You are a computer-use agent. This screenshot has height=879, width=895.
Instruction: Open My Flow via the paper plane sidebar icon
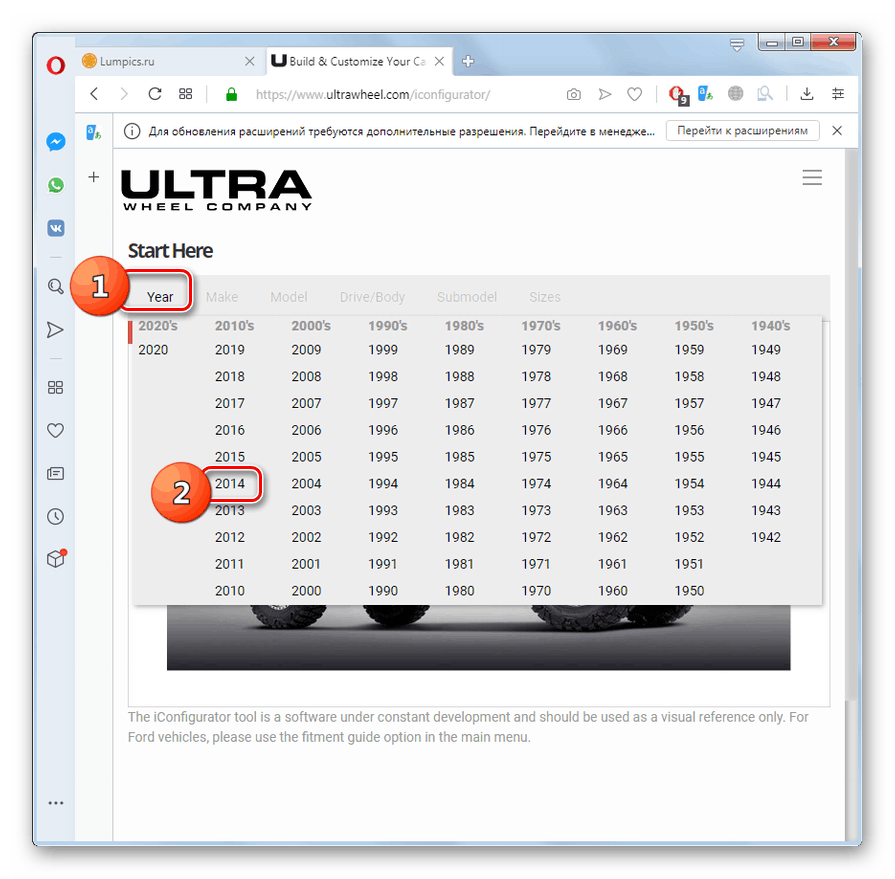coord(55,329)
